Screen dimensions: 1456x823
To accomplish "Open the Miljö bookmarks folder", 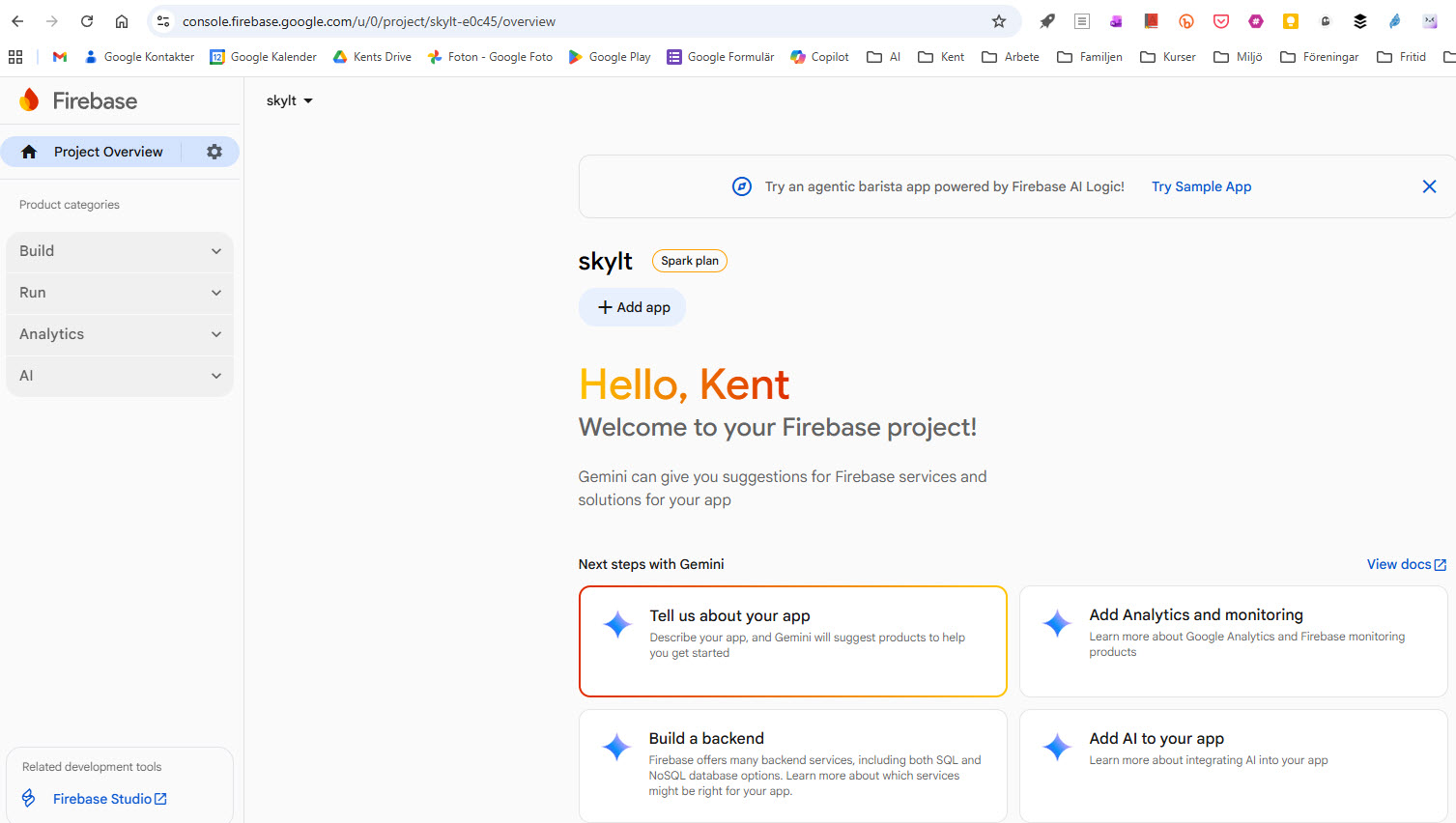I will [1238, 57].
